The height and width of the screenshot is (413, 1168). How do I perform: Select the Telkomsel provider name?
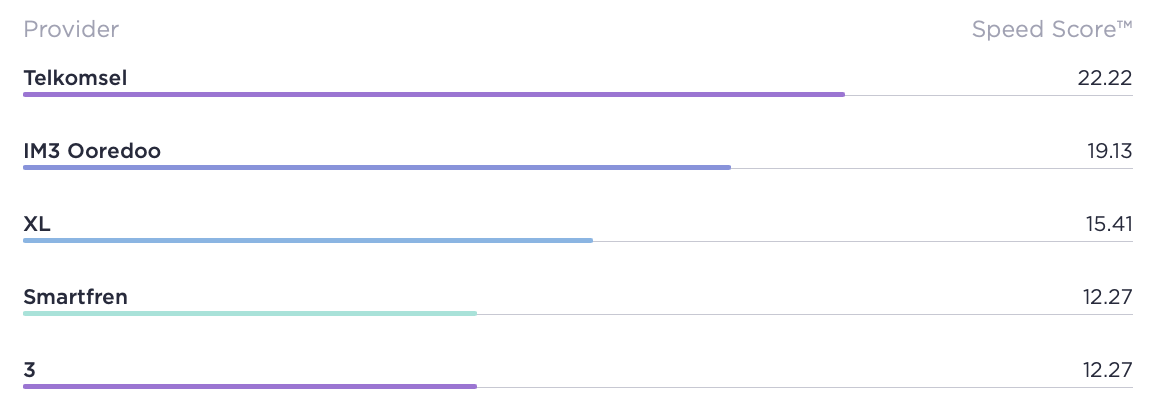point(75,78)
